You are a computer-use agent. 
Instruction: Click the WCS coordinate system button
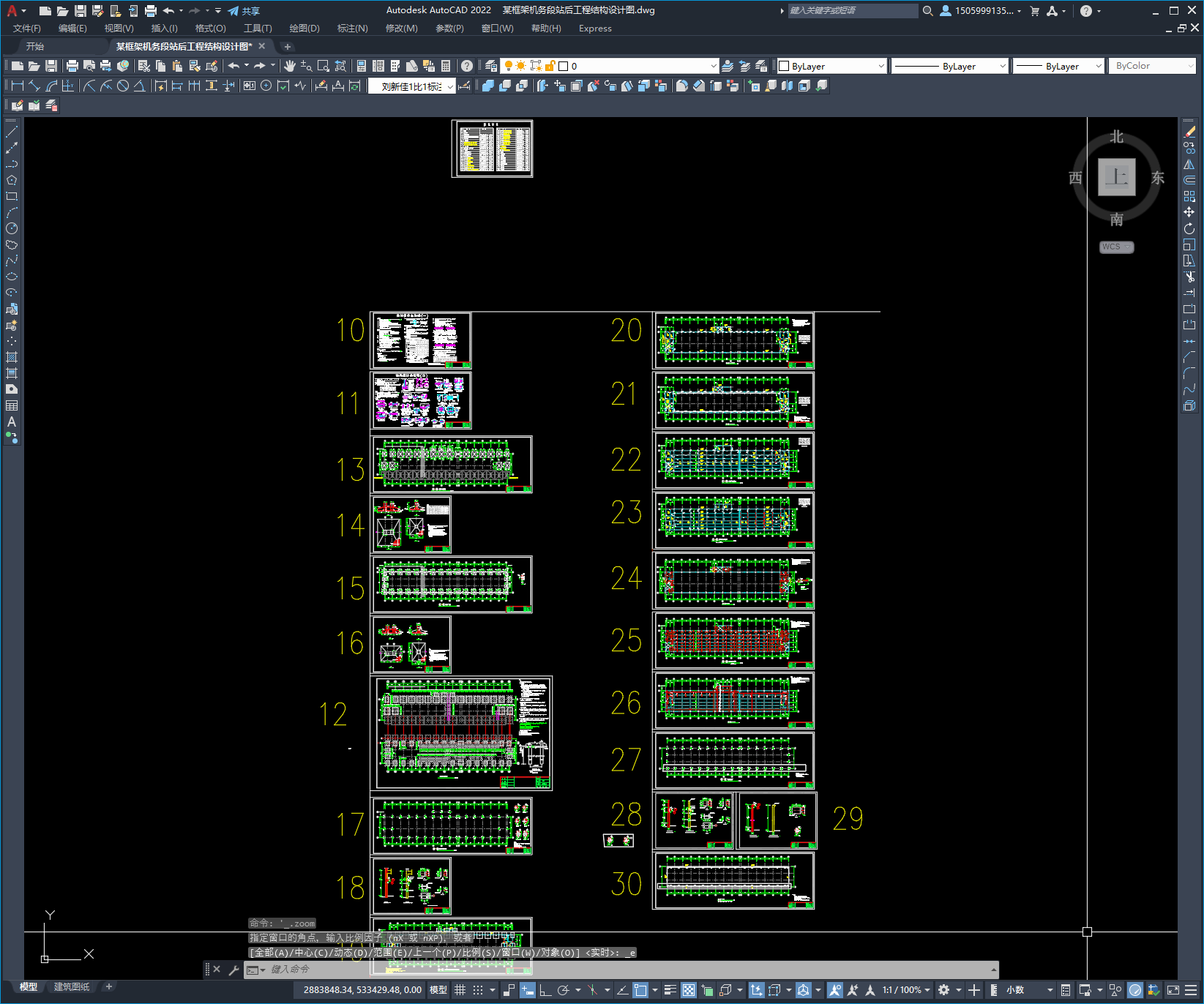(1116, 247)
